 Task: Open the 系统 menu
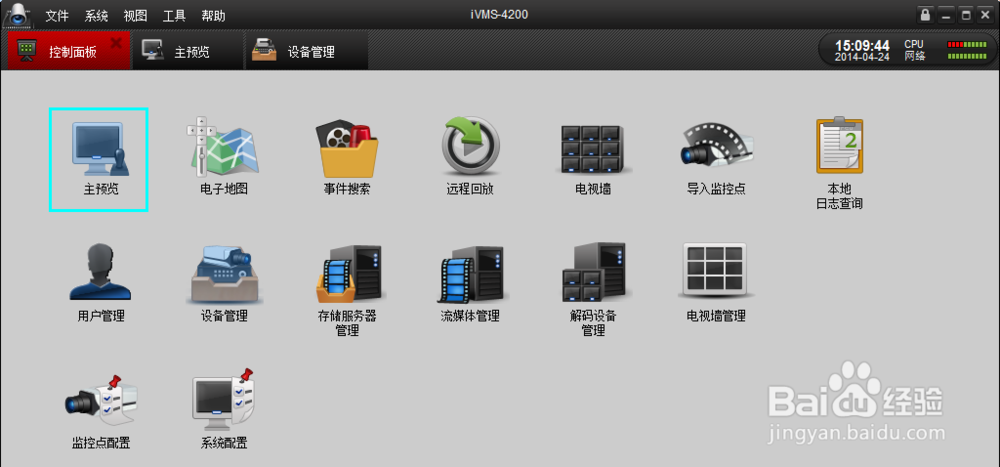point(96,16)
